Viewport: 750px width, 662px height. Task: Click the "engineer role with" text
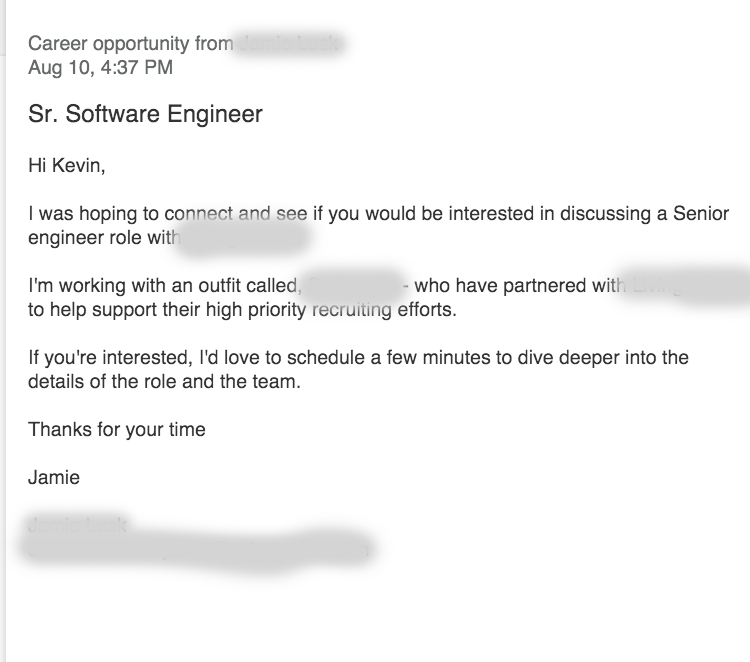point(104,238)
